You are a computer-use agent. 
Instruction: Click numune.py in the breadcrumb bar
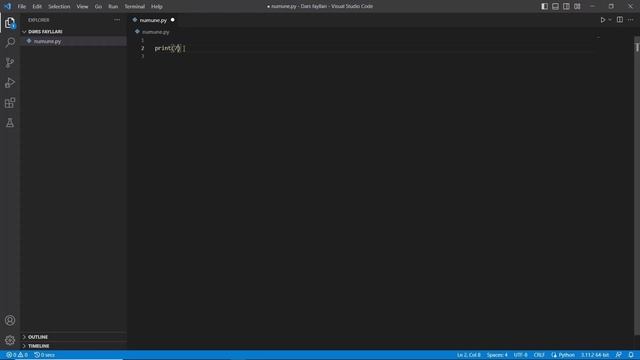coord(156,32)
